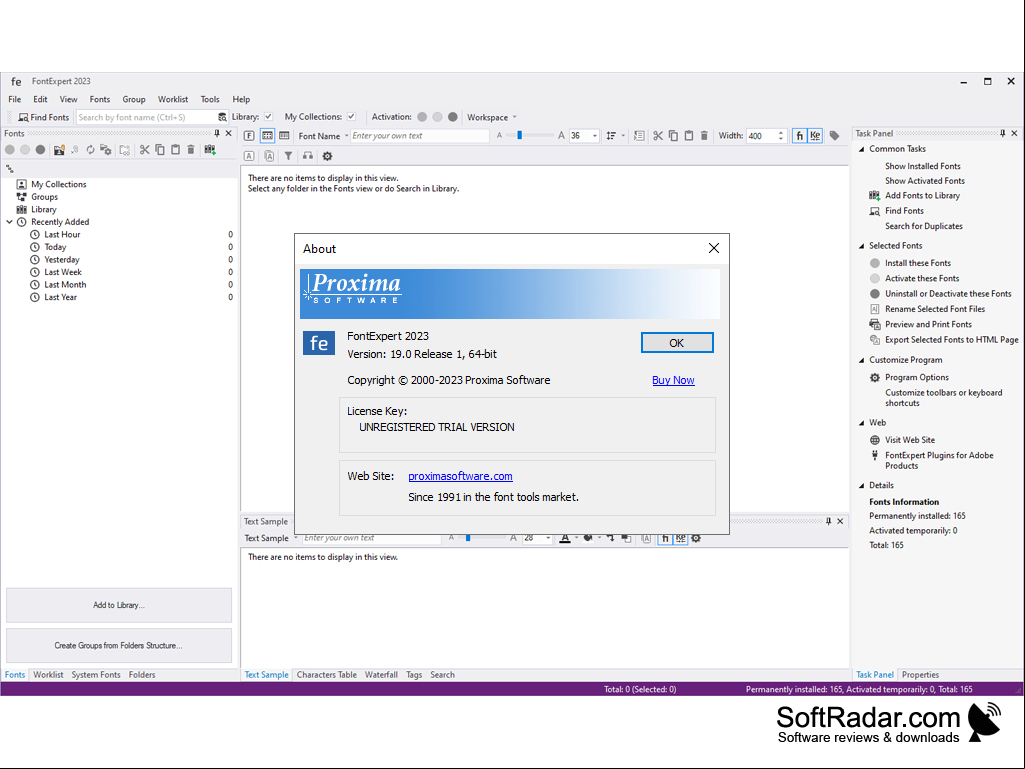This screenshot has height=769, width=1025.
Task: Click the Width stepper up arrow
Action: pos(781,133)
